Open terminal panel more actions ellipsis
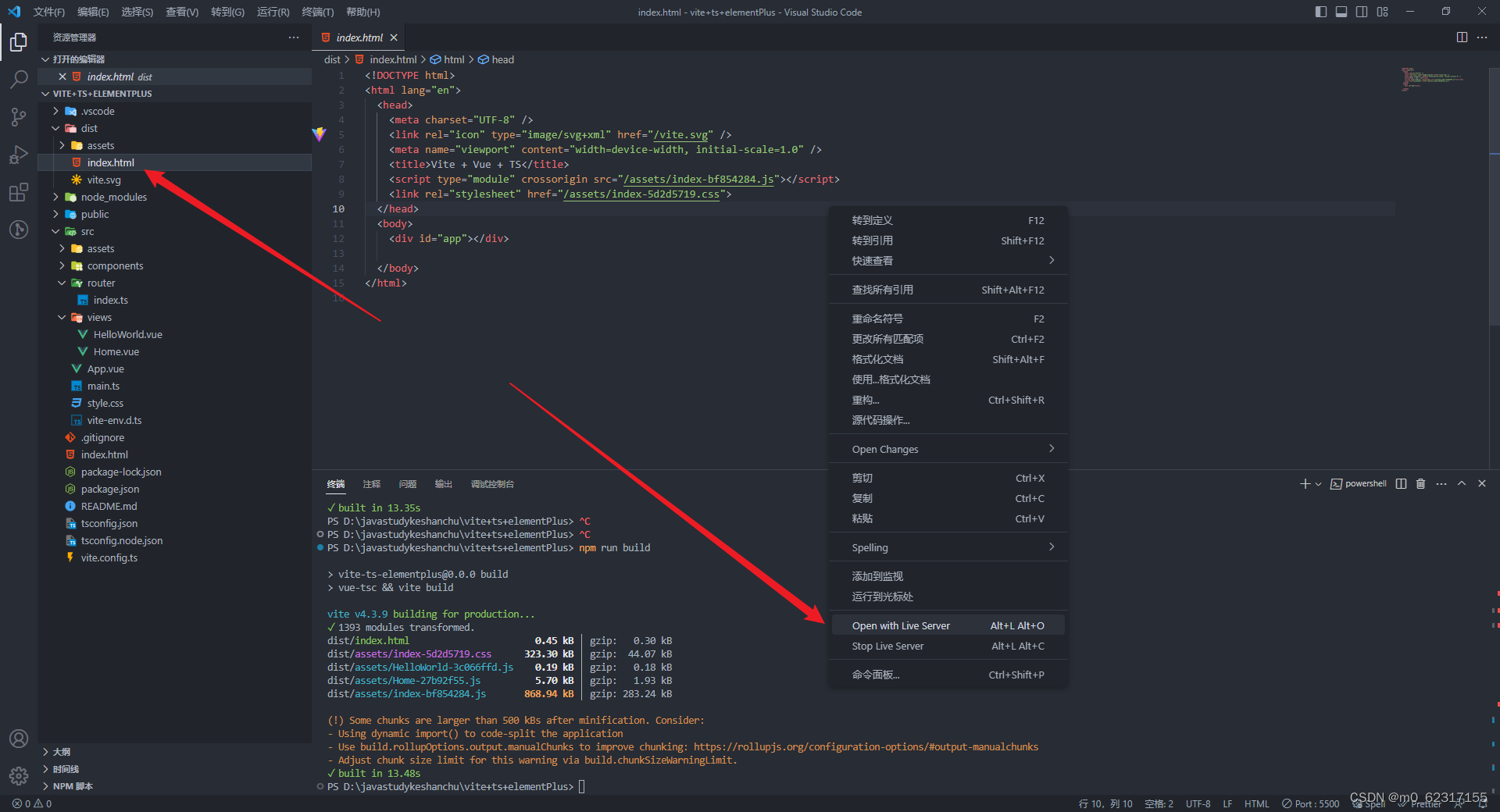 (x=1441, y=484)
